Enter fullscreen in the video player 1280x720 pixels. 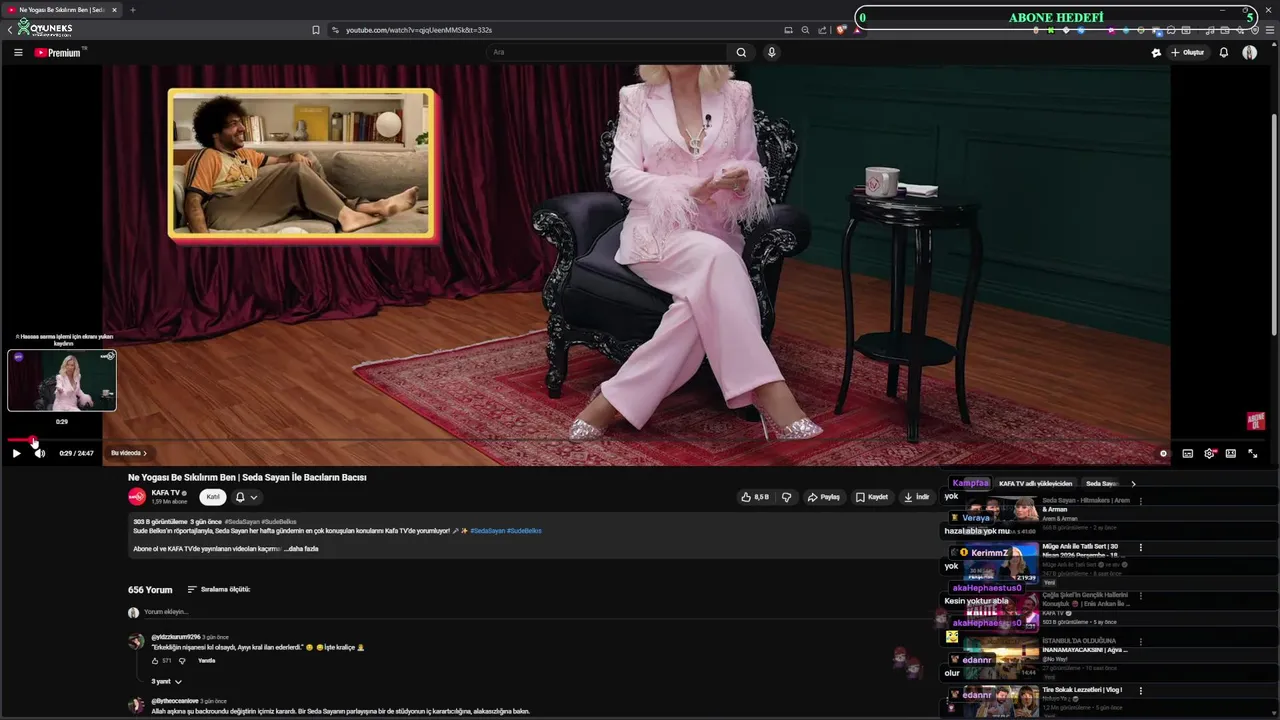coord(1252,453)
